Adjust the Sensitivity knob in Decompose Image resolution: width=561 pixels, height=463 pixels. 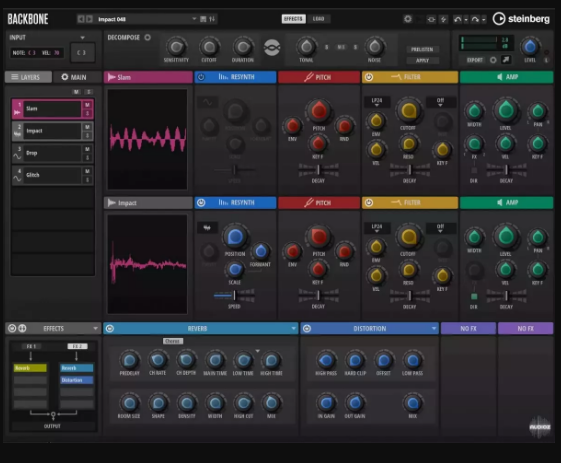[176, 47]
